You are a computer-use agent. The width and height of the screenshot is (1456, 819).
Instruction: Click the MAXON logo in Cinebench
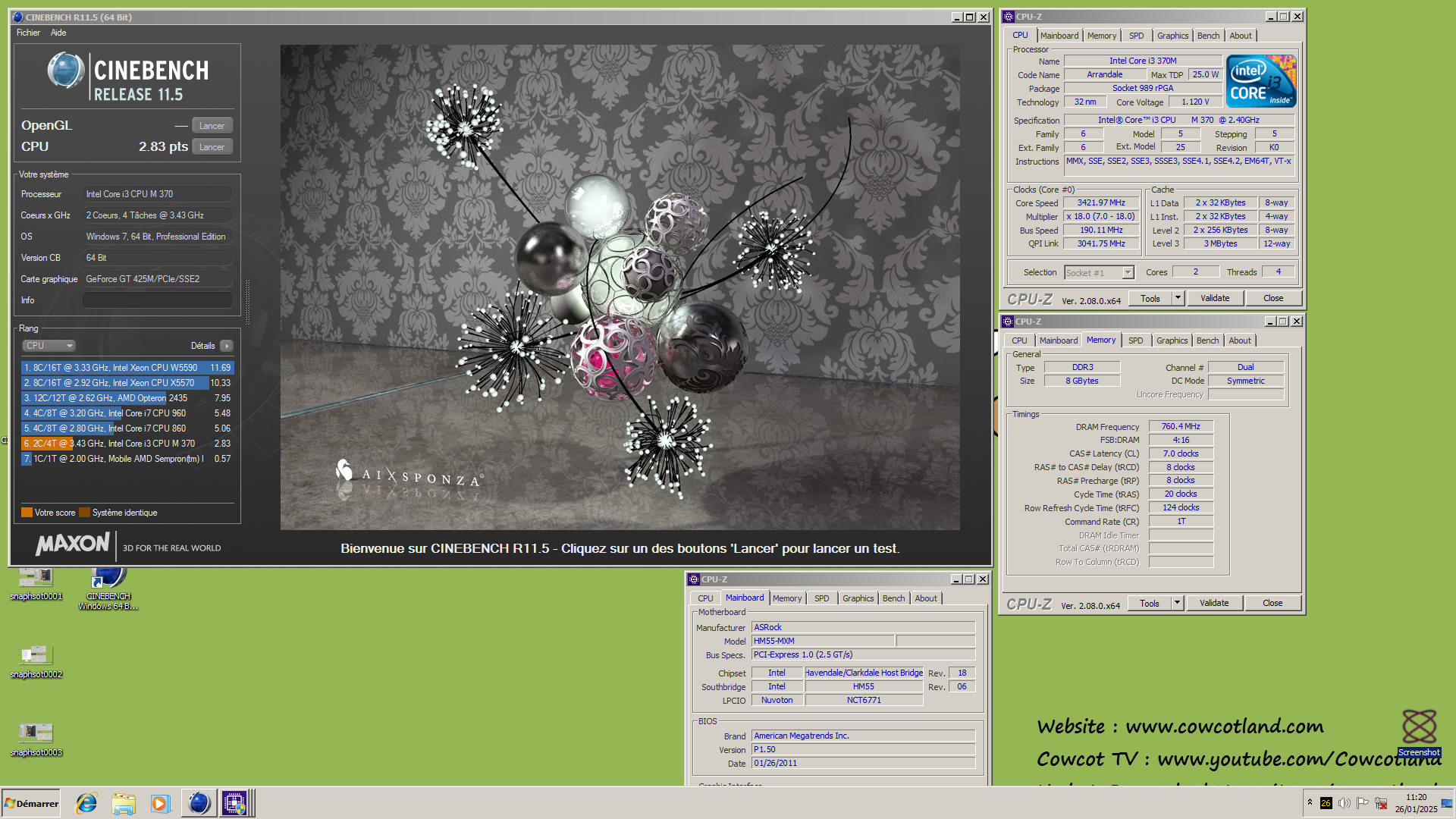[x=73, y=544]
